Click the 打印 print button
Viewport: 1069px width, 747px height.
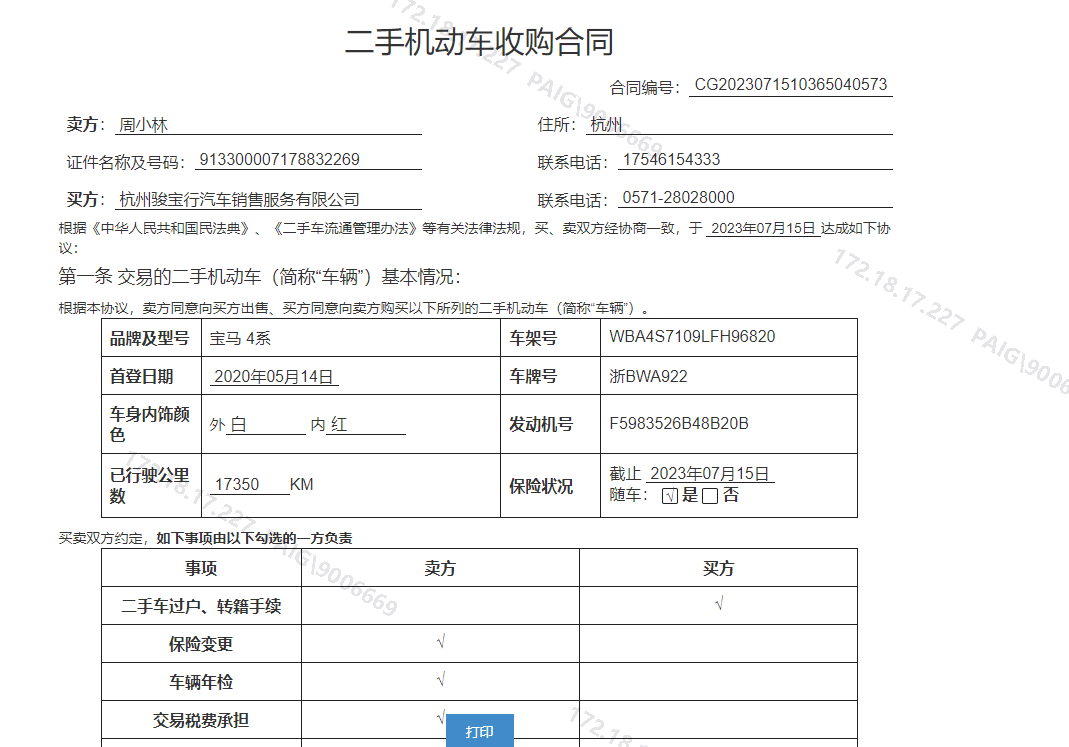(479, 731)
